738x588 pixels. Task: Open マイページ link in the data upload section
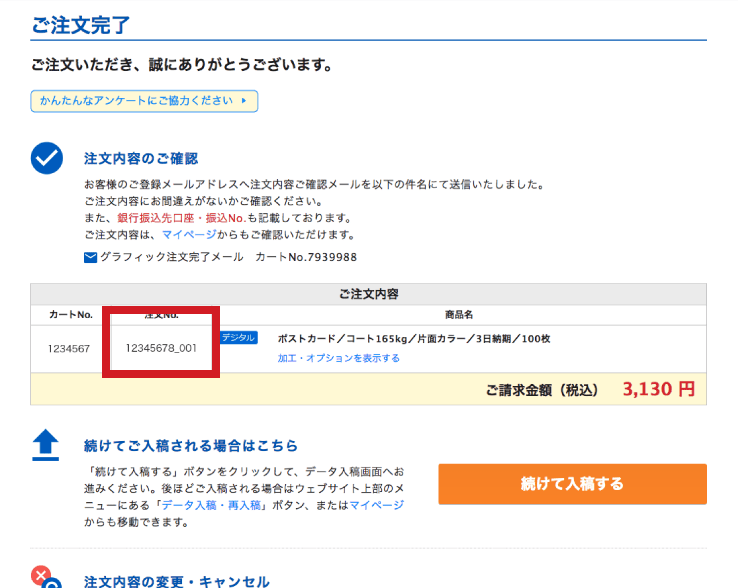coord(376,505)
